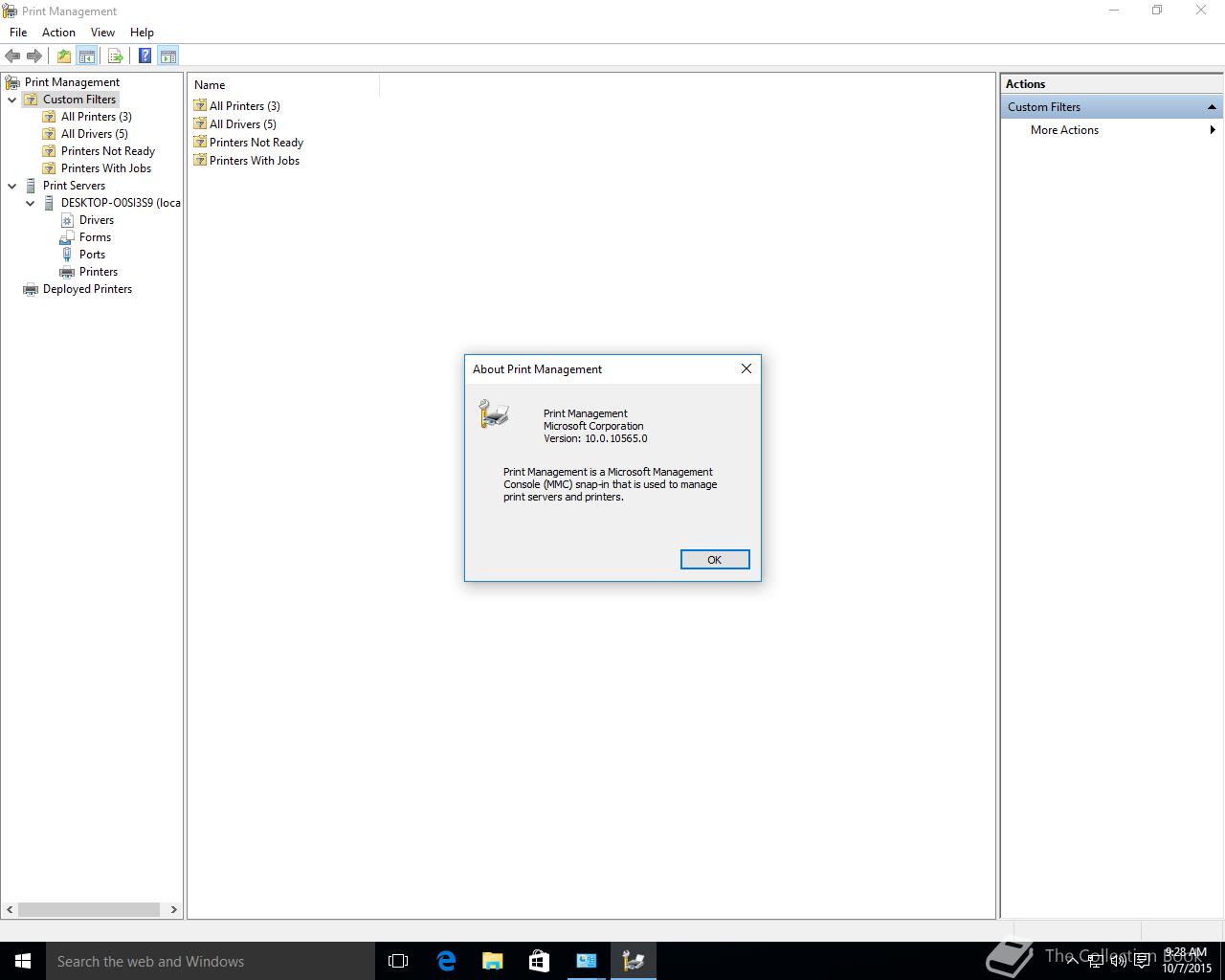The image size is (1225, 980).
Task: Switch to the Control Panel taskbar window
Action: tap(587, 961)
